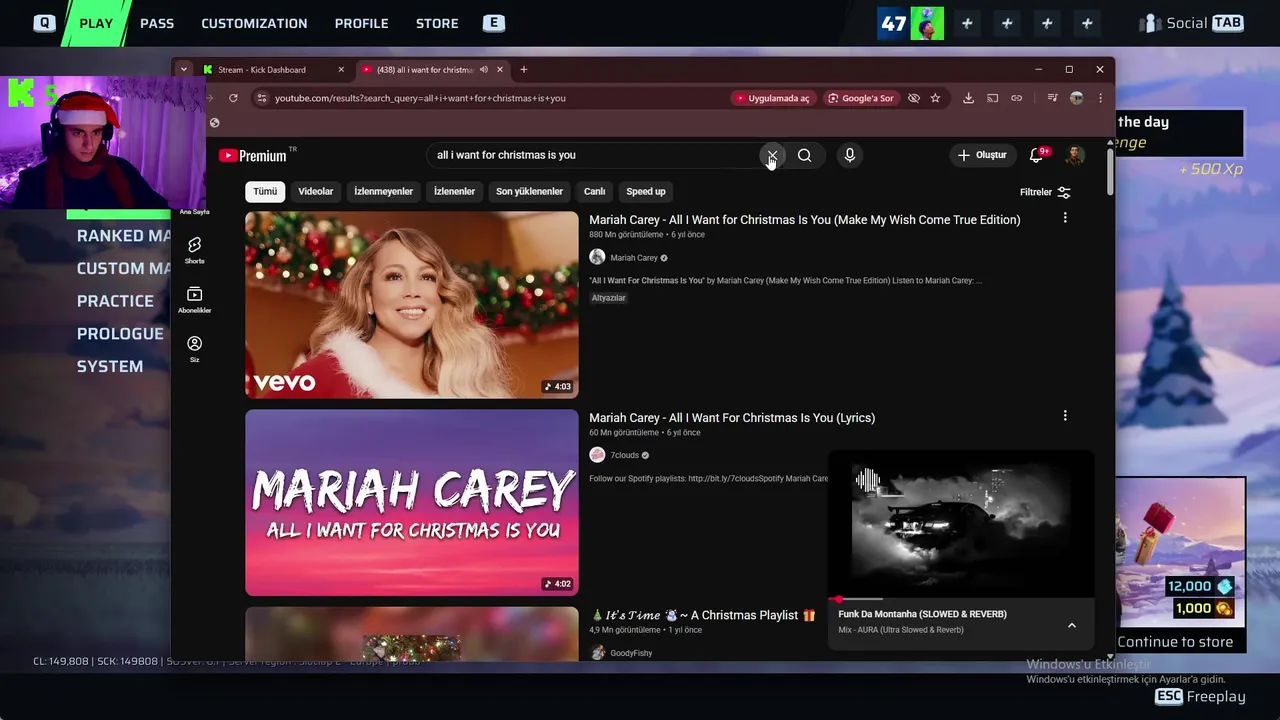
Task: Open more options for Make My Wish video
Action: click(1064, 218)
